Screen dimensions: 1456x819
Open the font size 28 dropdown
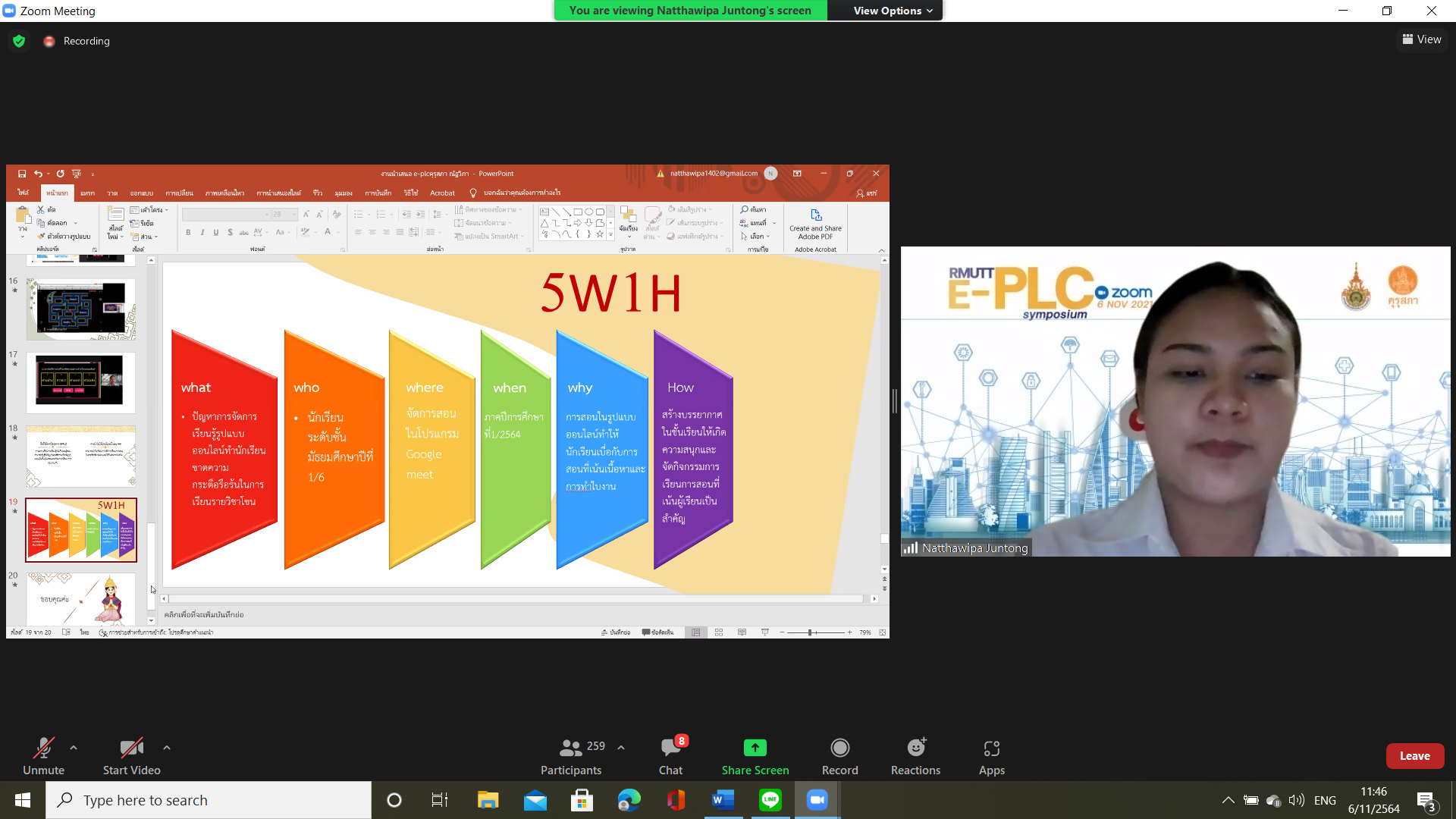(284, 215)
